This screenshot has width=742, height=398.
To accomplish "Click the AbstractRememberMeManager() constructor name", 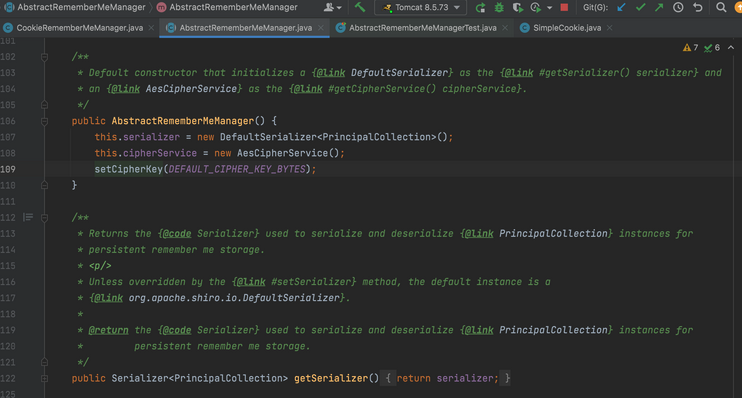I will [183, 121].
